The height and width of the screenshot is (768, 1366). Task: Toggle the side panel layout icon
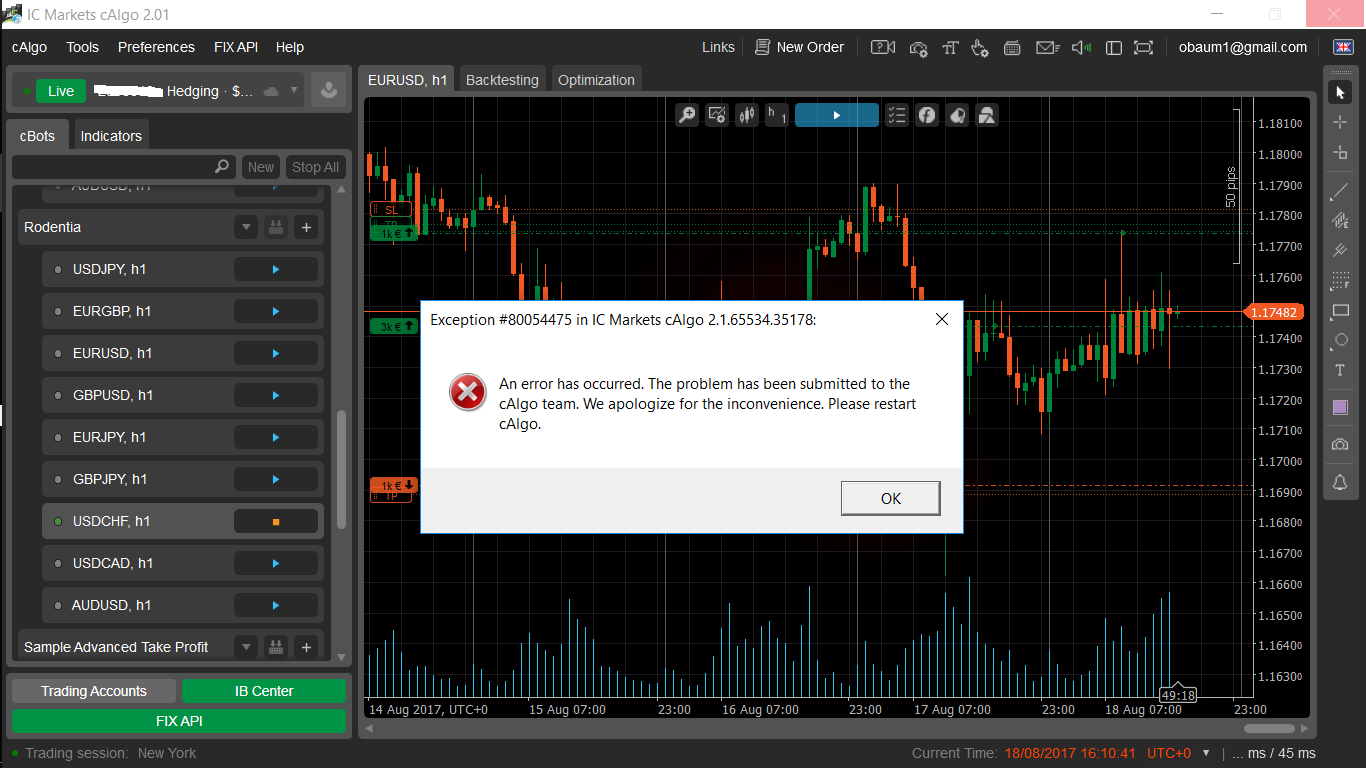pos(1114,47)
